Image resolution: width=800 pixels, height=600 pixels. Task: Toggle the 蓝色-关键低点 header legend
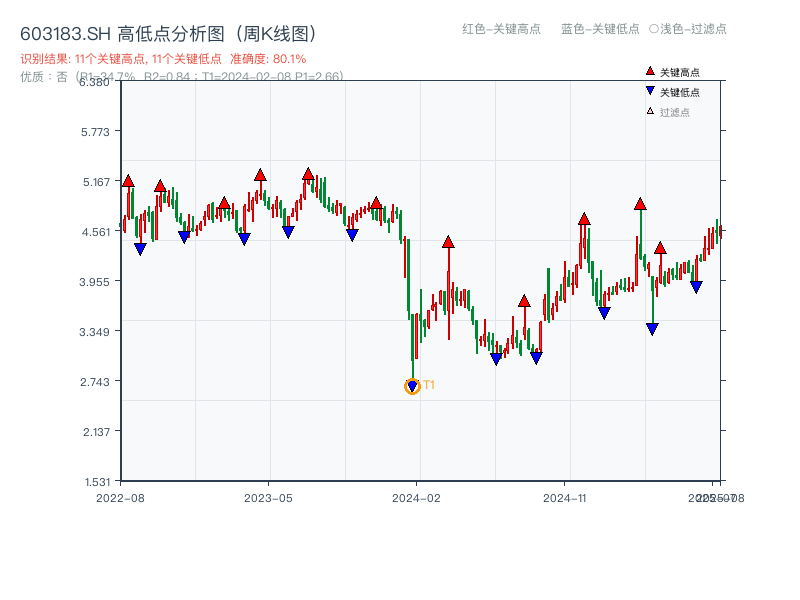(600, 29)
